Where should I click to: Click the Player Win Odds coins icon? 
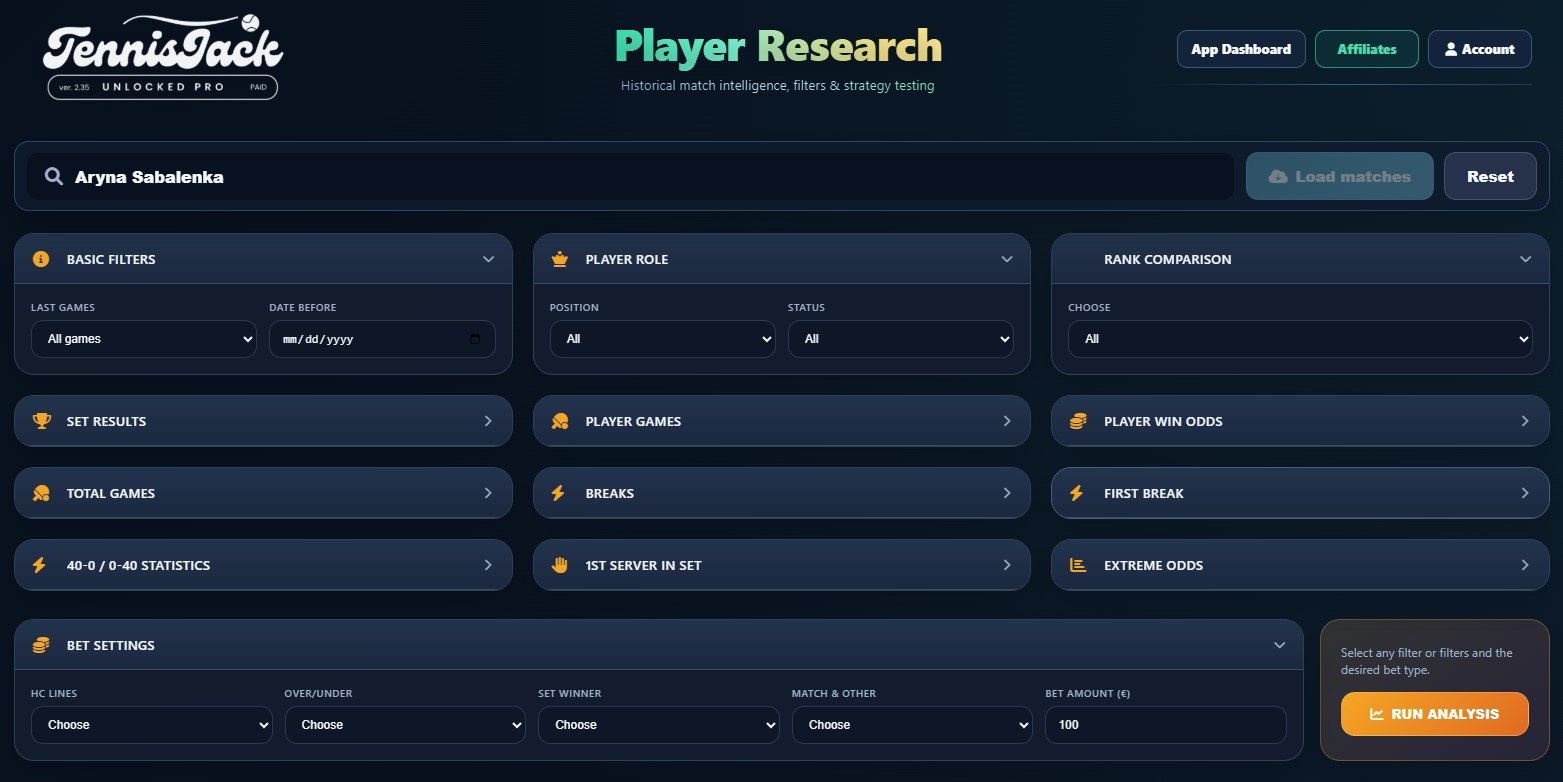click(1078, 421)
